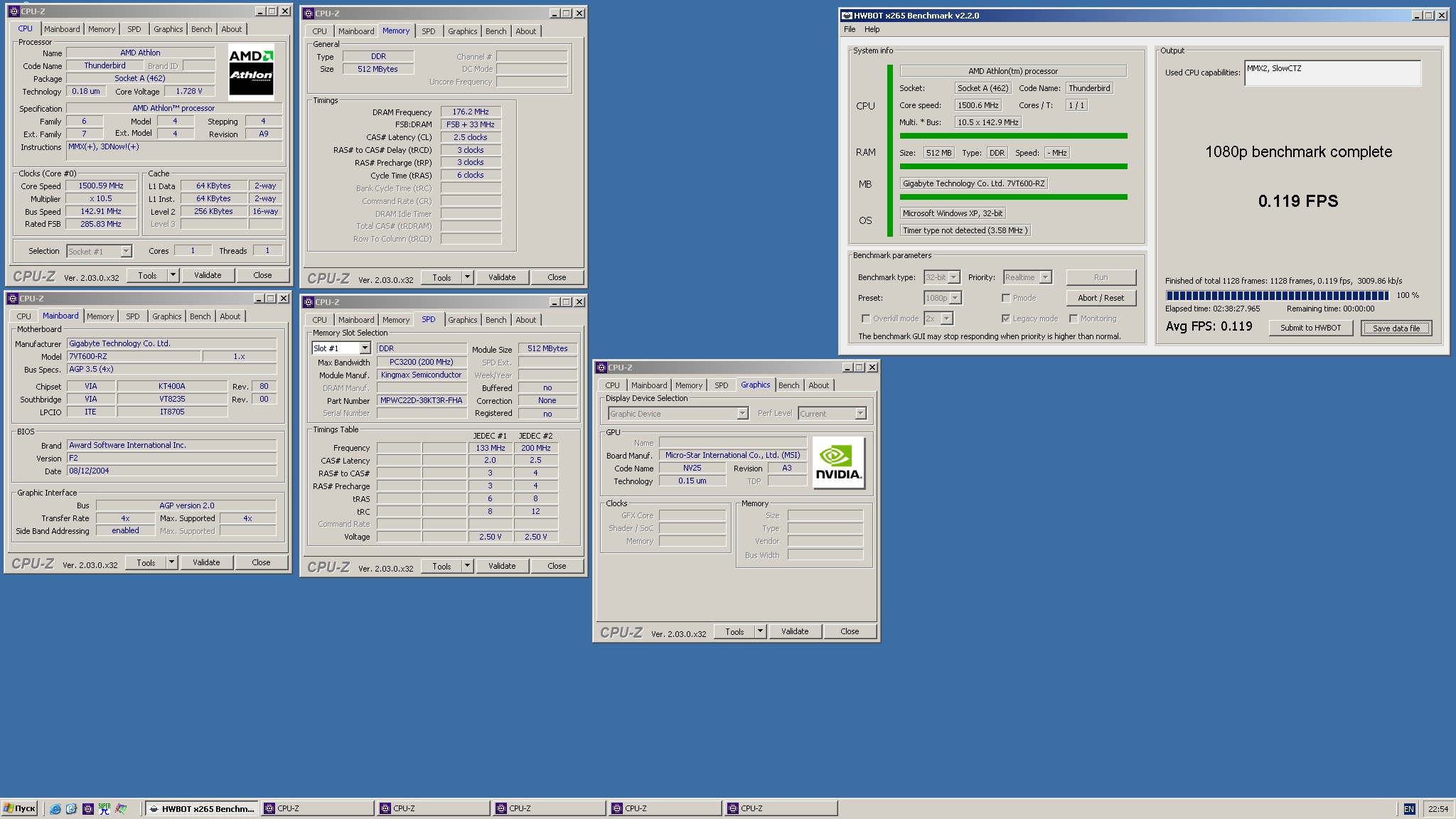
Task: Click Submit to HWBOT button
Action: 1310,328
